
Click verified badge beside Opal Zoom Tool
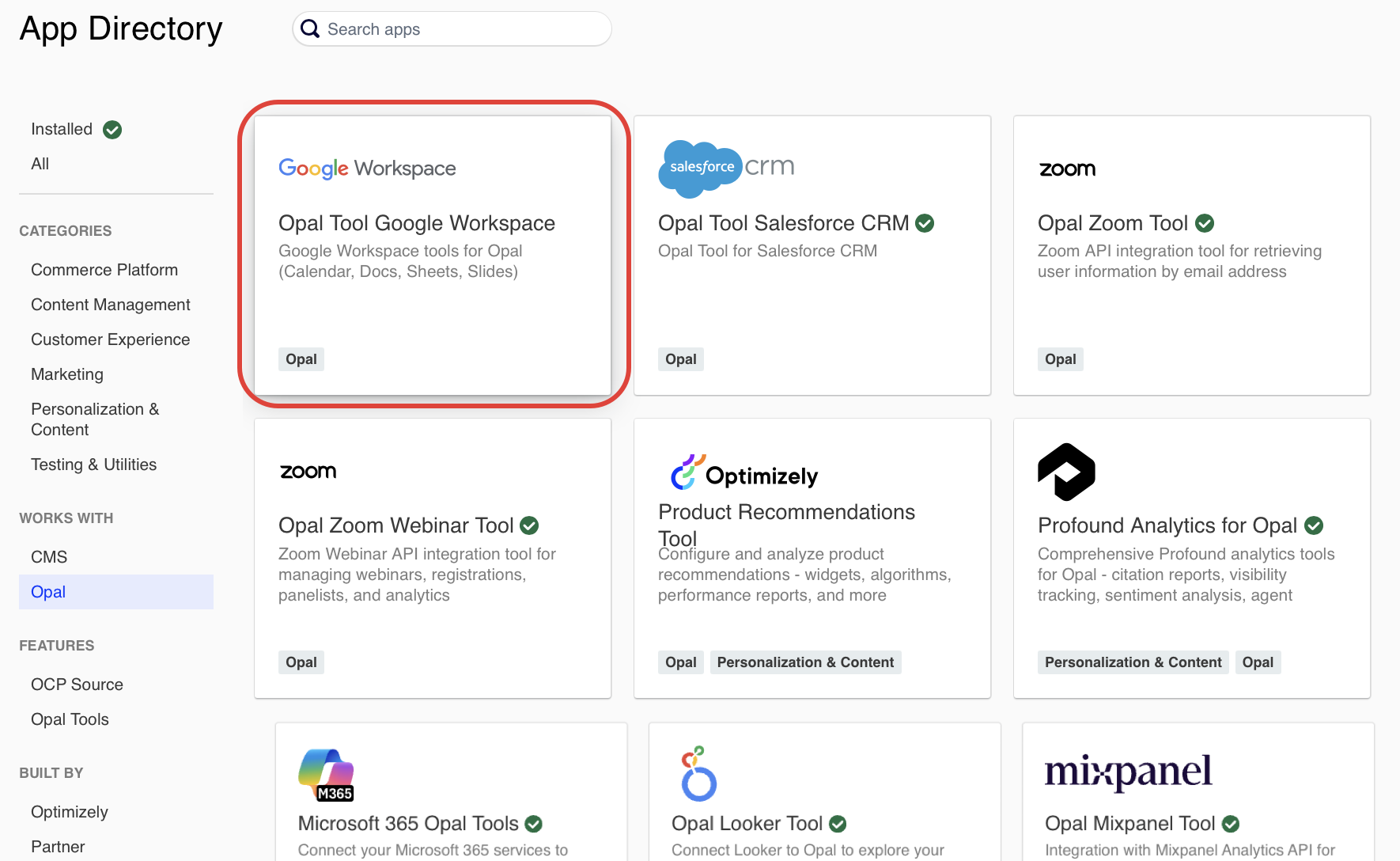pos(1205,224)
